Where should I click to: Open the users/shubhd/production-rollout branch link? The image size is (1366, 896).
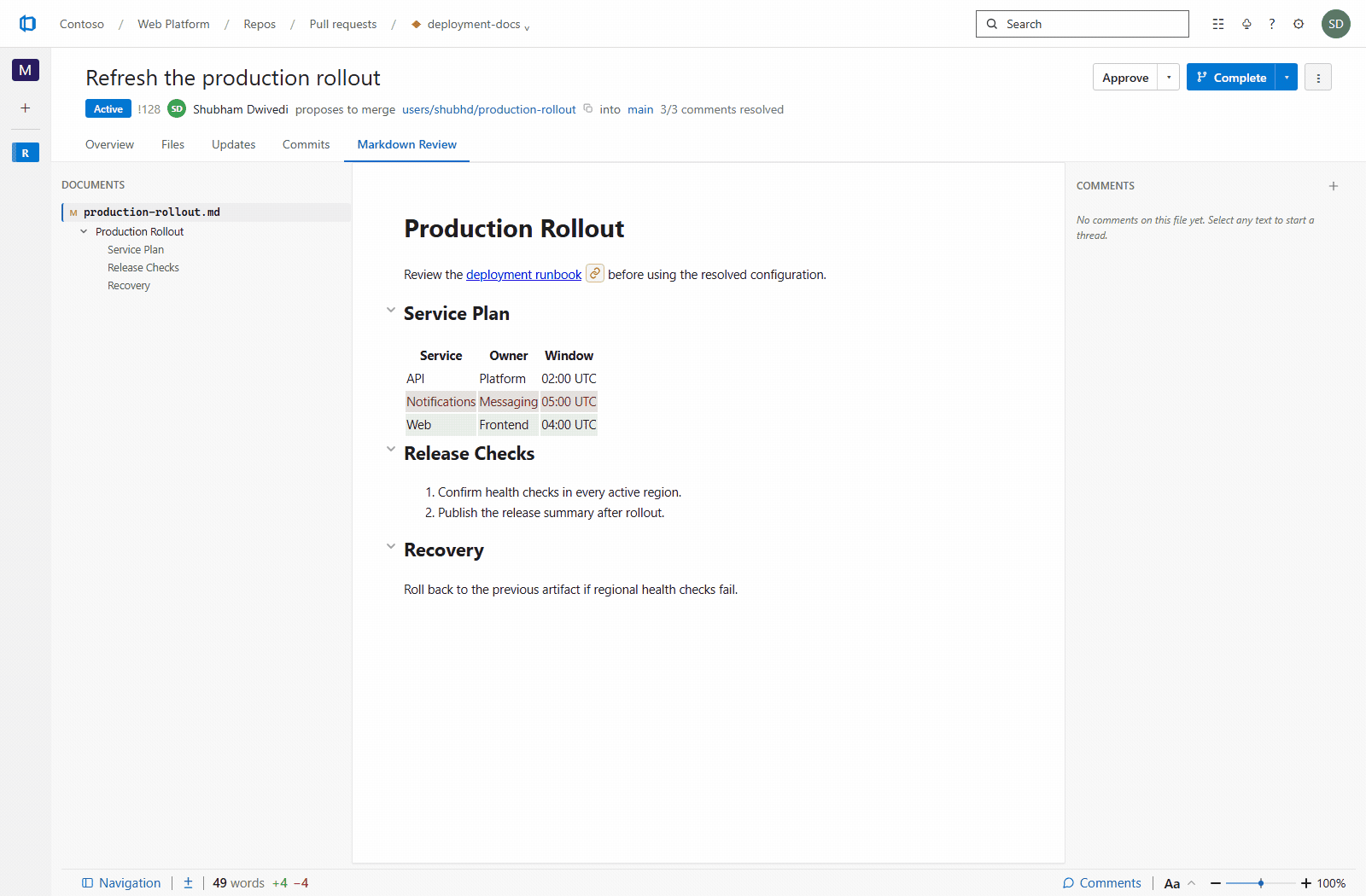(x=489, y=109)
